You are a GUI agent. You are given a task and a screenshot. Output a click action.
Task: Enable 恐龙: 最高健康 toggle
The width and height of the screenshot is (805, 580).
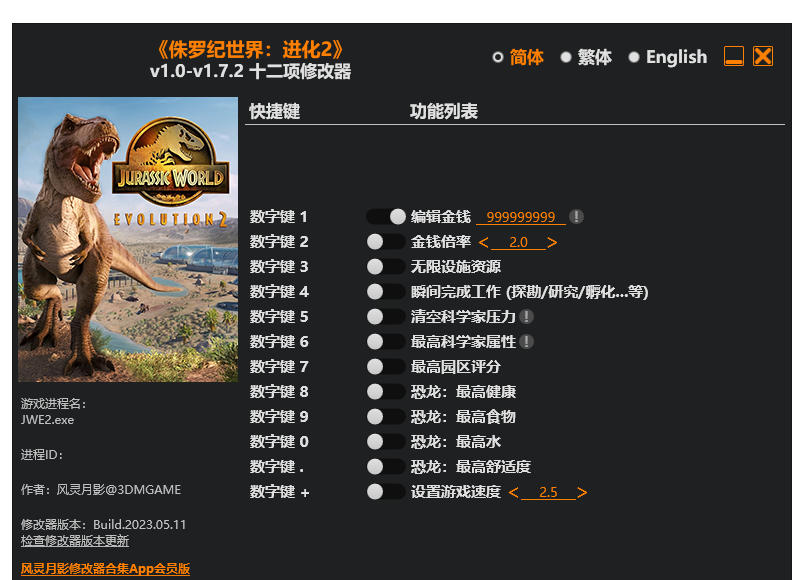[386, 392]
